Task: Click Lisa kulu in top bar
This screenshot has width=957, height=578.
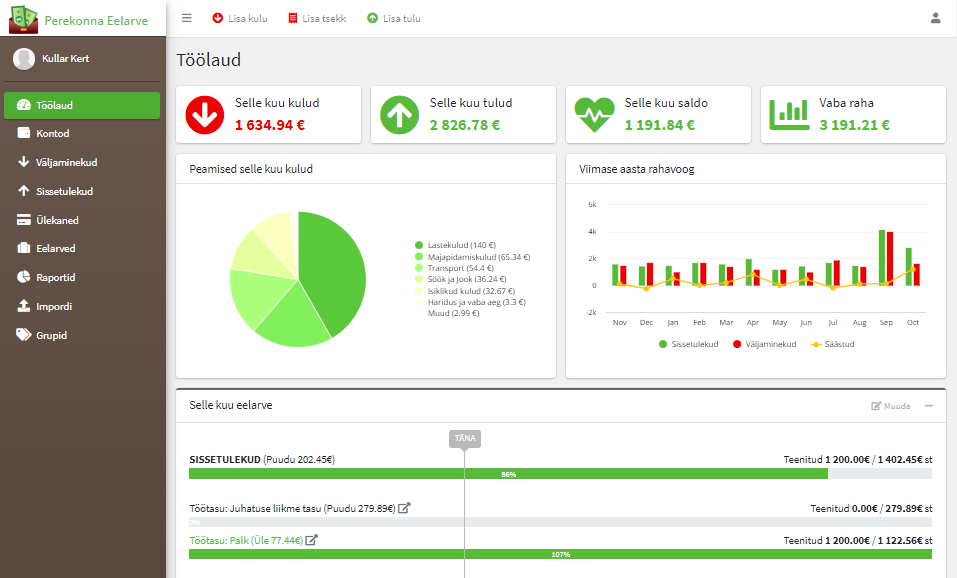Action: 240,18
